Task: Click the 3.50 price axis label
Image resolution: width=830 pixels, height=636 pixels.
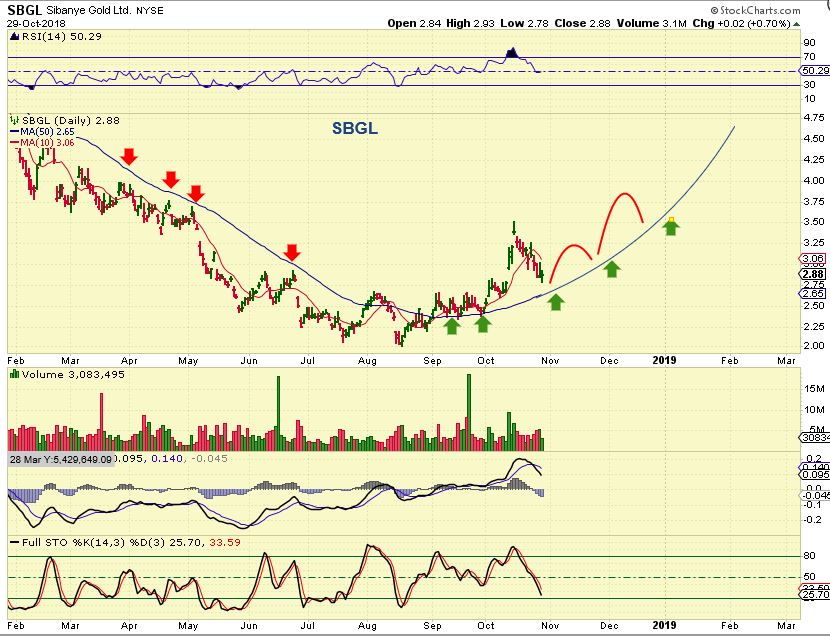Action: 814,222
